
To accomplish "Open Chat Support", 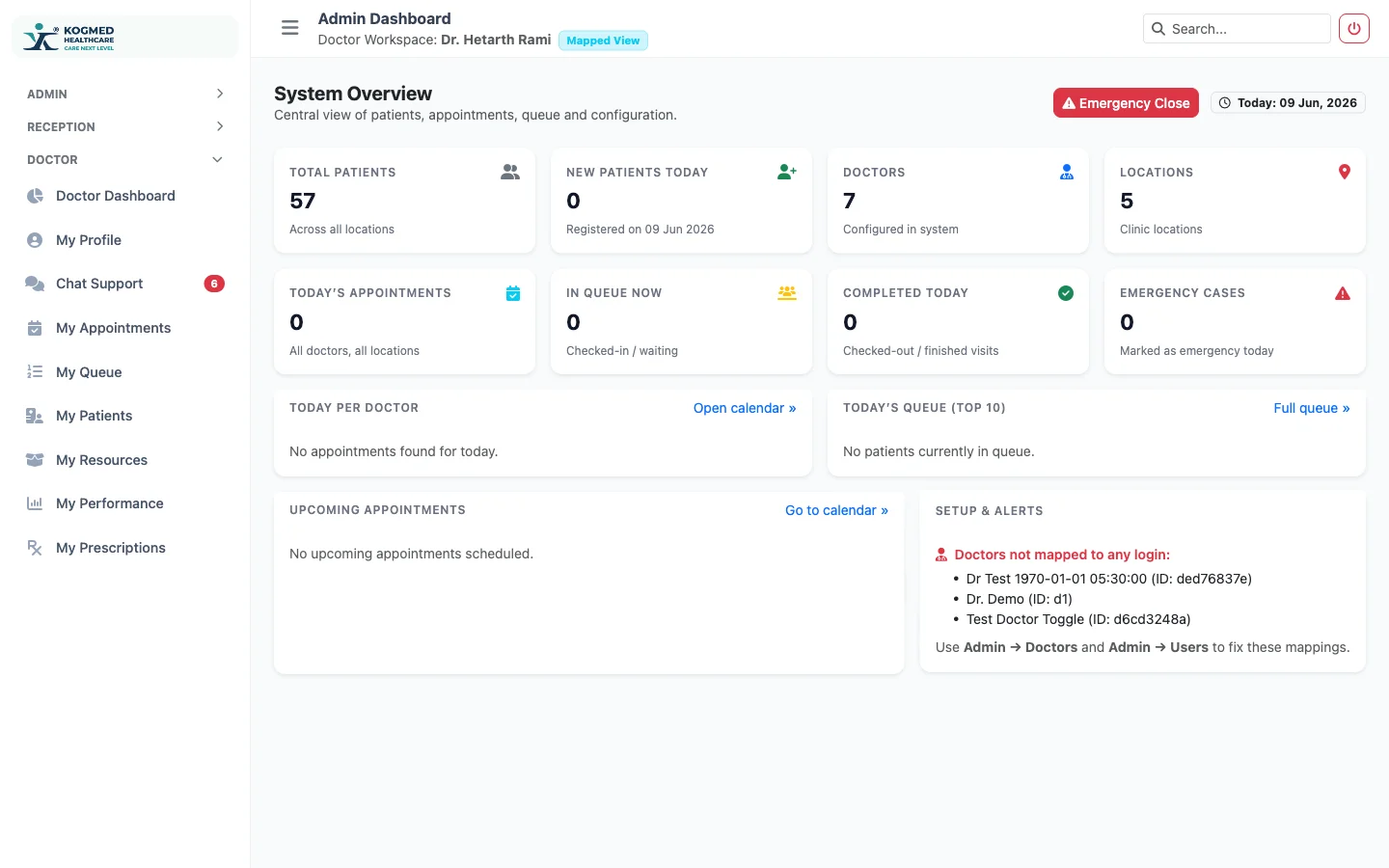I will (x=125, y=284).
